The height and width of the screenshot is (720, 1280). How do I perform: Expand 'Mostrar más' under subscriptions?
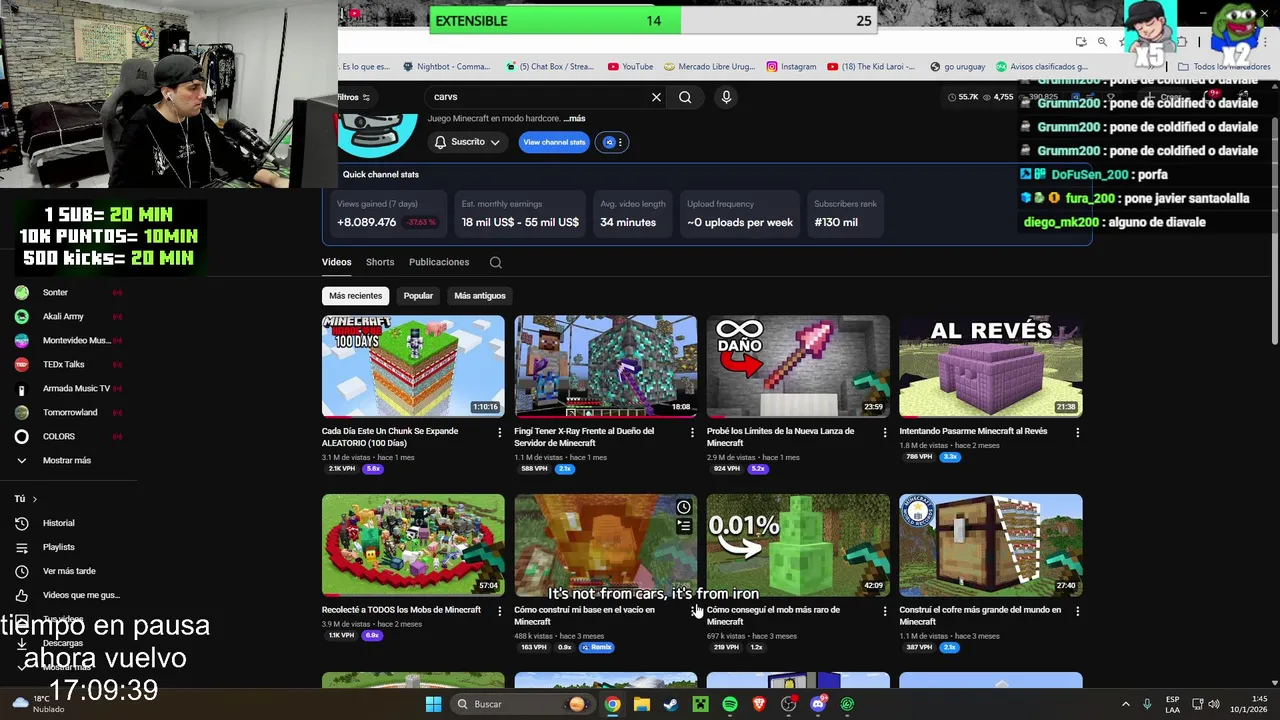(69, 460)
